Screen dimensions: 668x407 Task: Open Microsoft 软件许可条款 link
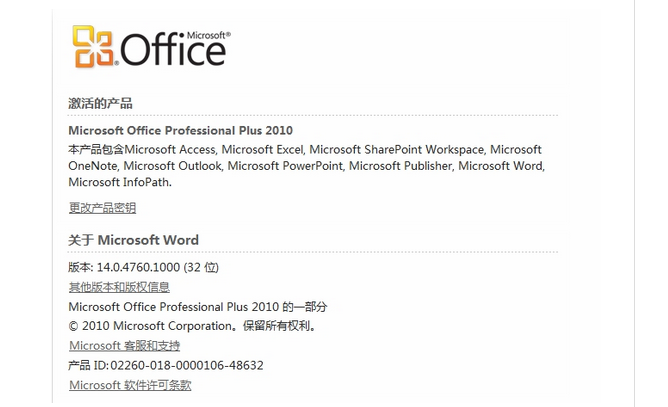[130, 385]
